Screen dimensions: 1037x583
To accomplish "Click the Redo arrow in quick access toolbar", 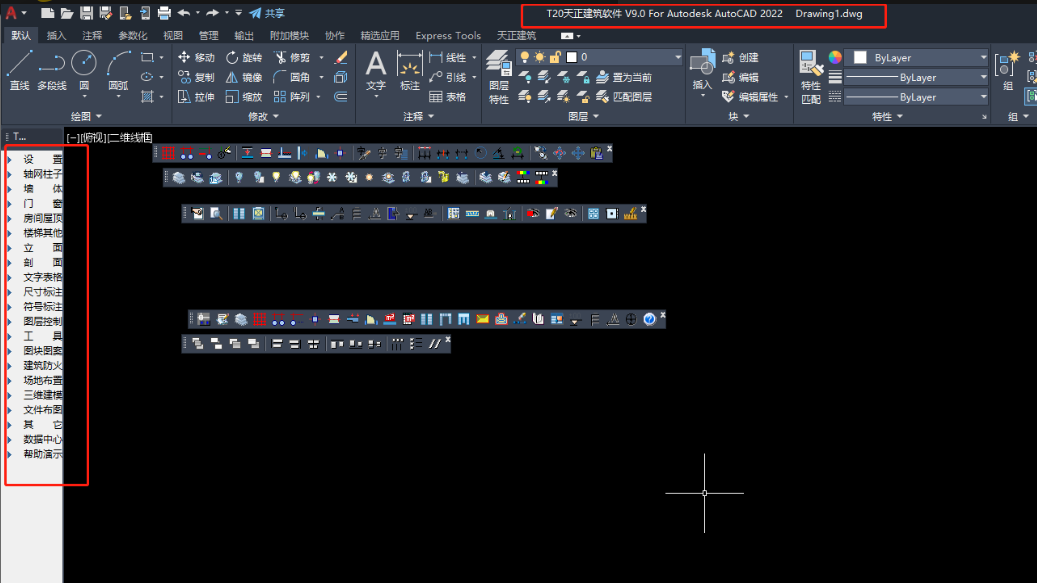I will click(x=212, y=13).
